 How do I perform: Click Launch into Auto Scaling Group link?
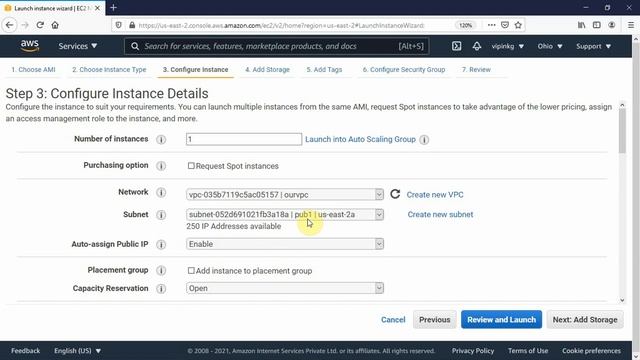(360, 139)
